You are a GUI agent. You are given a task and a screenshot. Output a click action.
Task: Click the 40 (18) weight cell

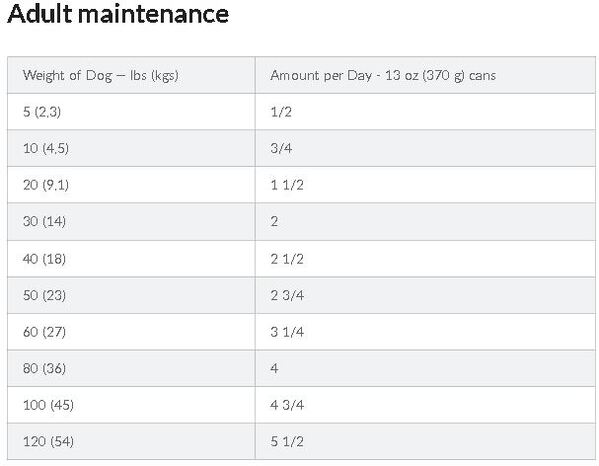[x=131, y=259]
